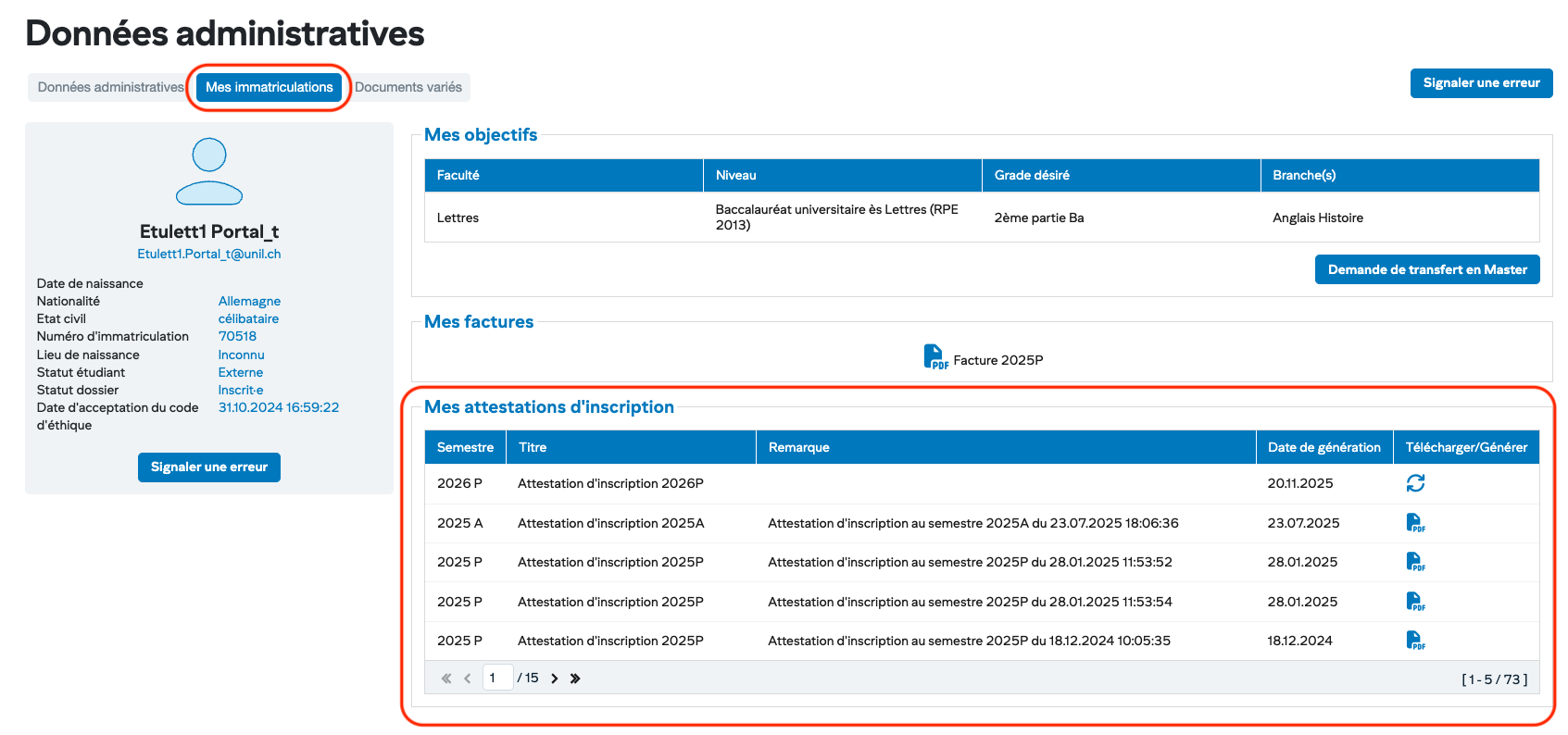Image resolution: width=1568 pixels, height=735 pixels.
Task: Open the Etulett1.Portal_t@unil.ch email link
Action: pos(209,254)
